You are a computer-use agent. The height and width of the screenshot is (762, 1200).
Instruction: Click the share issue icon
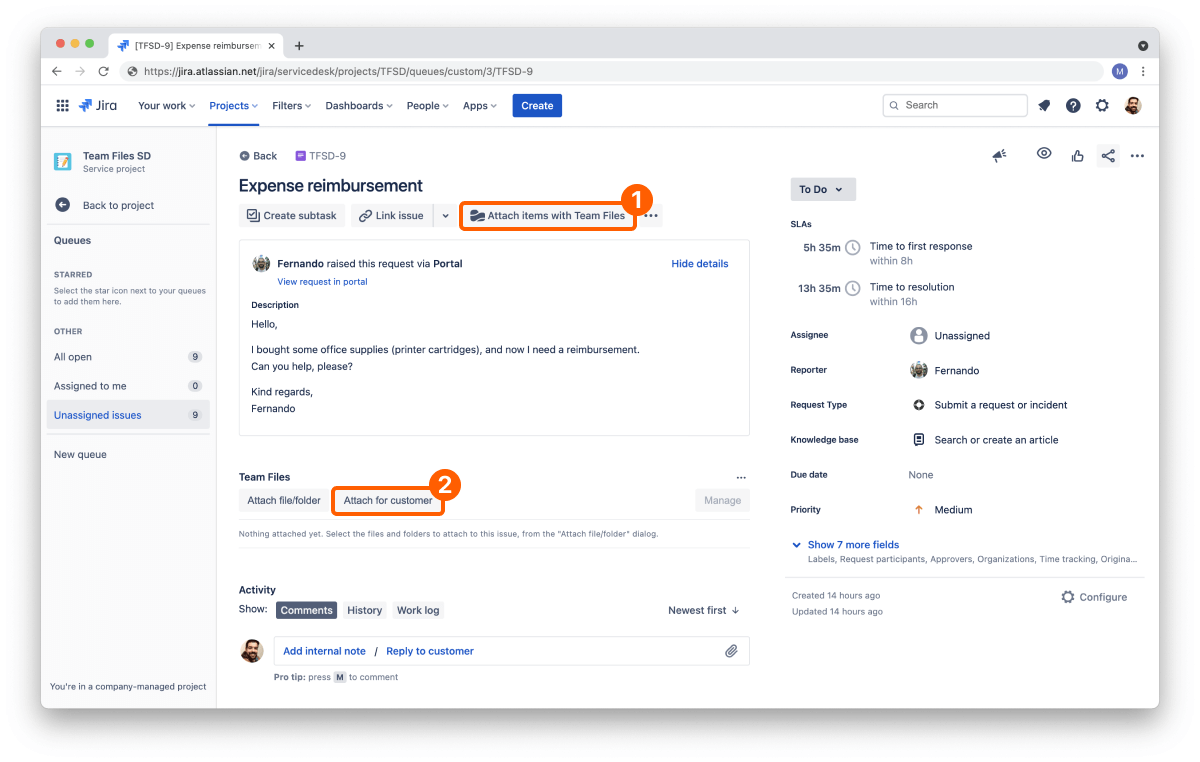click(x=1108, y=155)
